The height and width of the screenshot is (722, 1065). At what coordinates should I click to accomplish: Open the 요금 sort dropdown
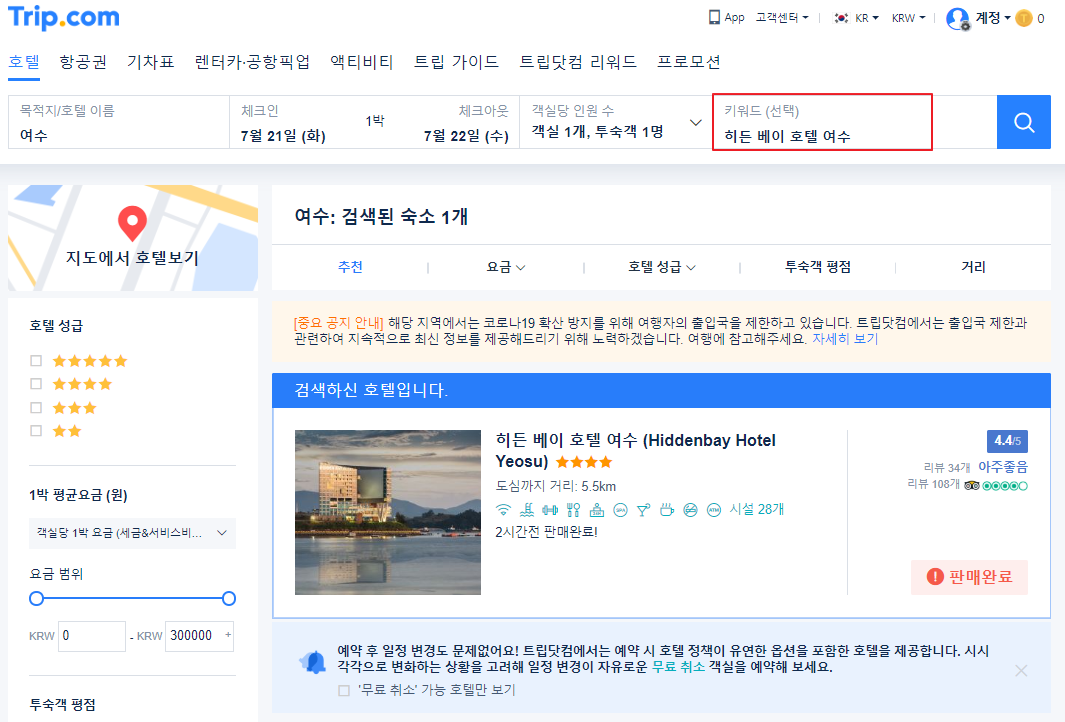(x=506, y=267)
